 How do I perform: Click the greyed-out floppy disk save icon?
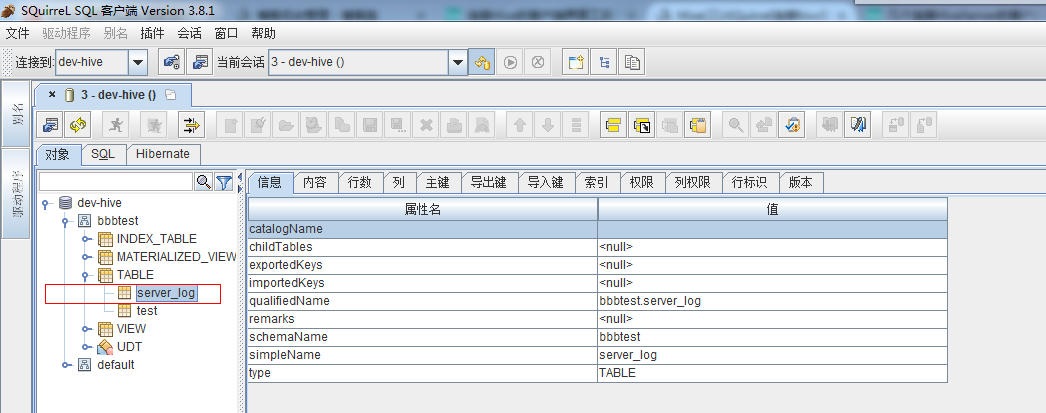[368, 124]
